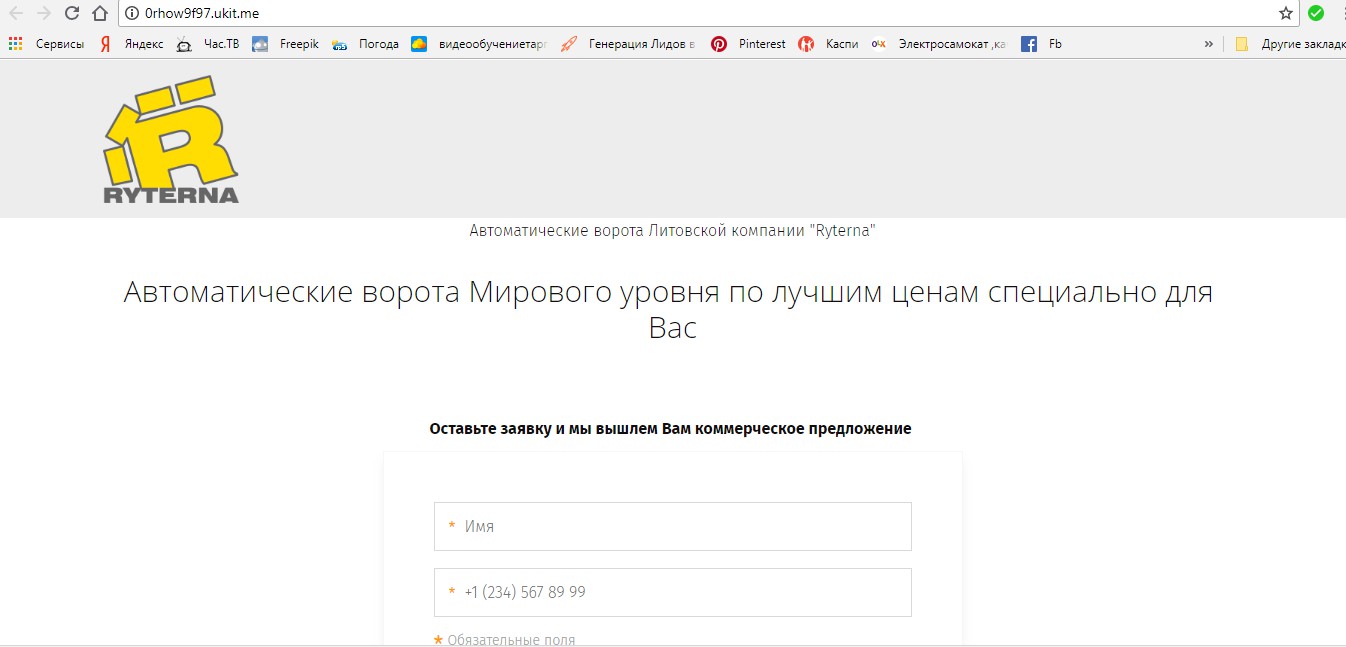Open the Погода bookmark
Viewport: 1346px width, 647px height.
point(366,44)
